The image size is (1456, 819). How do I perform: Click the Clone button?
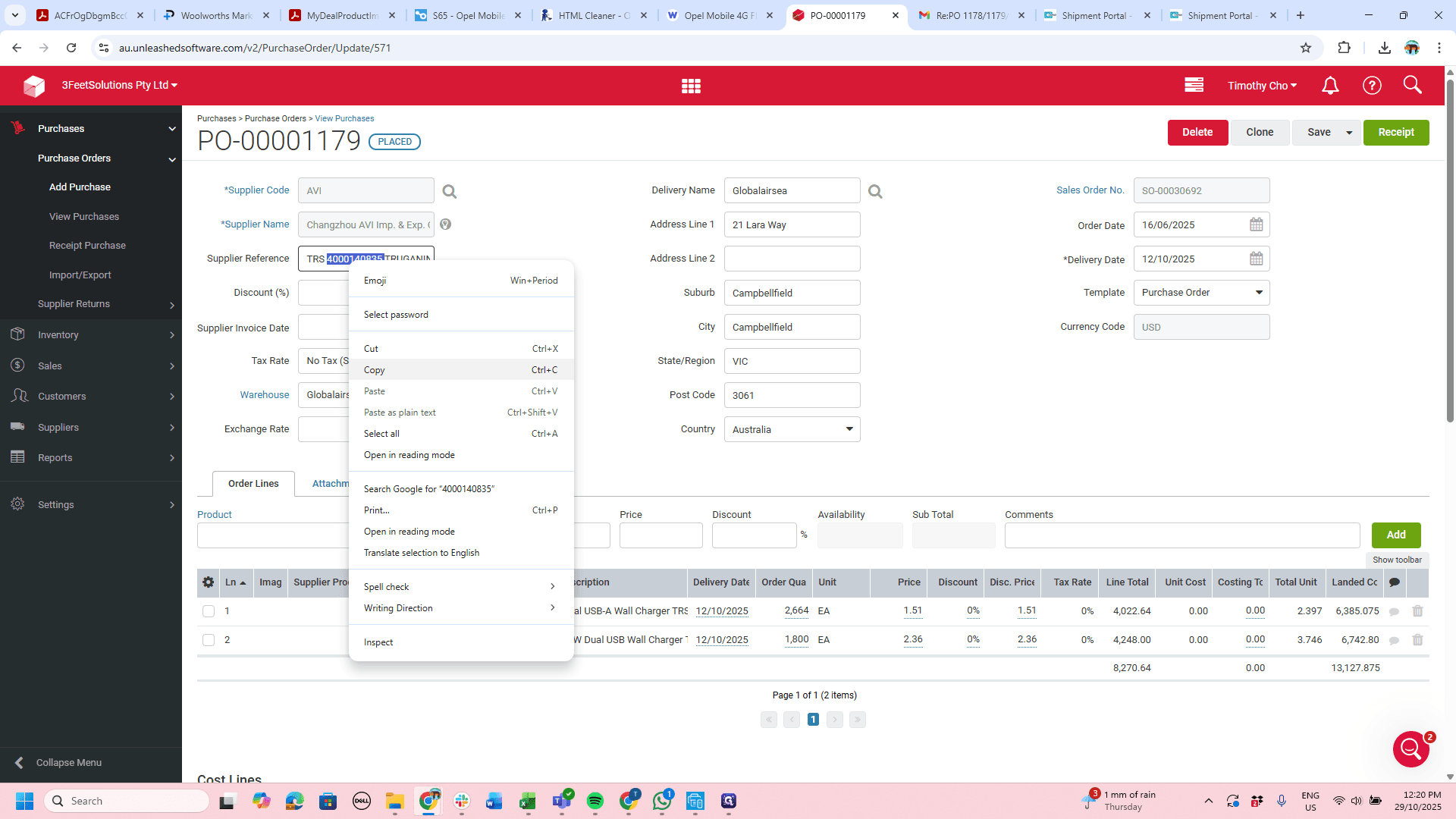coord(1260,133)
